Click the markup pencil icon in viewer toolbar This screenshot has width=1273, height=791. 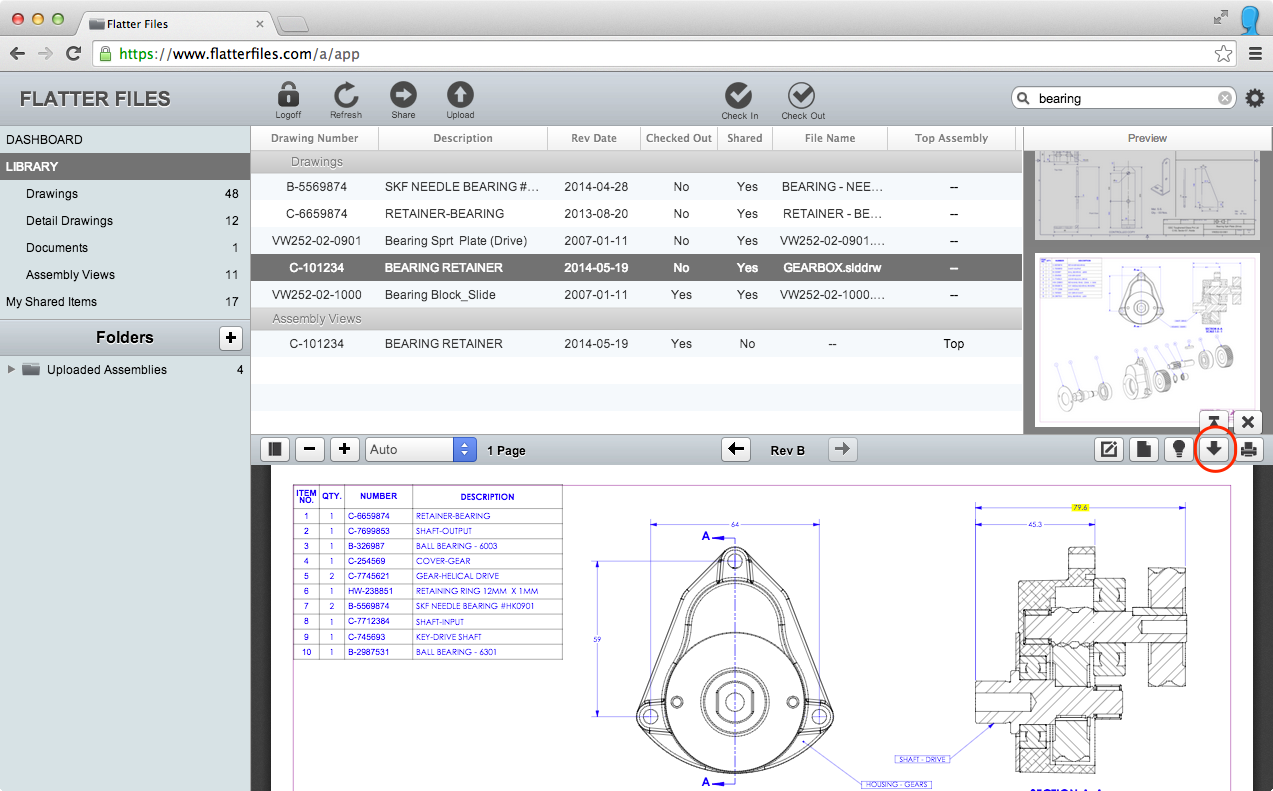click(1109, 450)
